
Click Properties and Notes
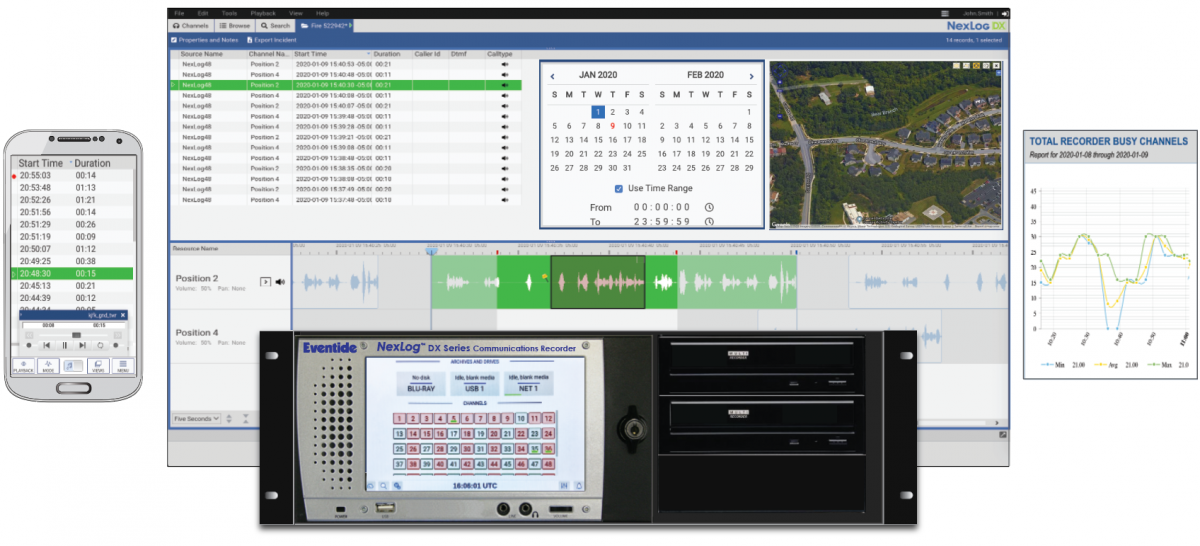(x=205, y=40)
